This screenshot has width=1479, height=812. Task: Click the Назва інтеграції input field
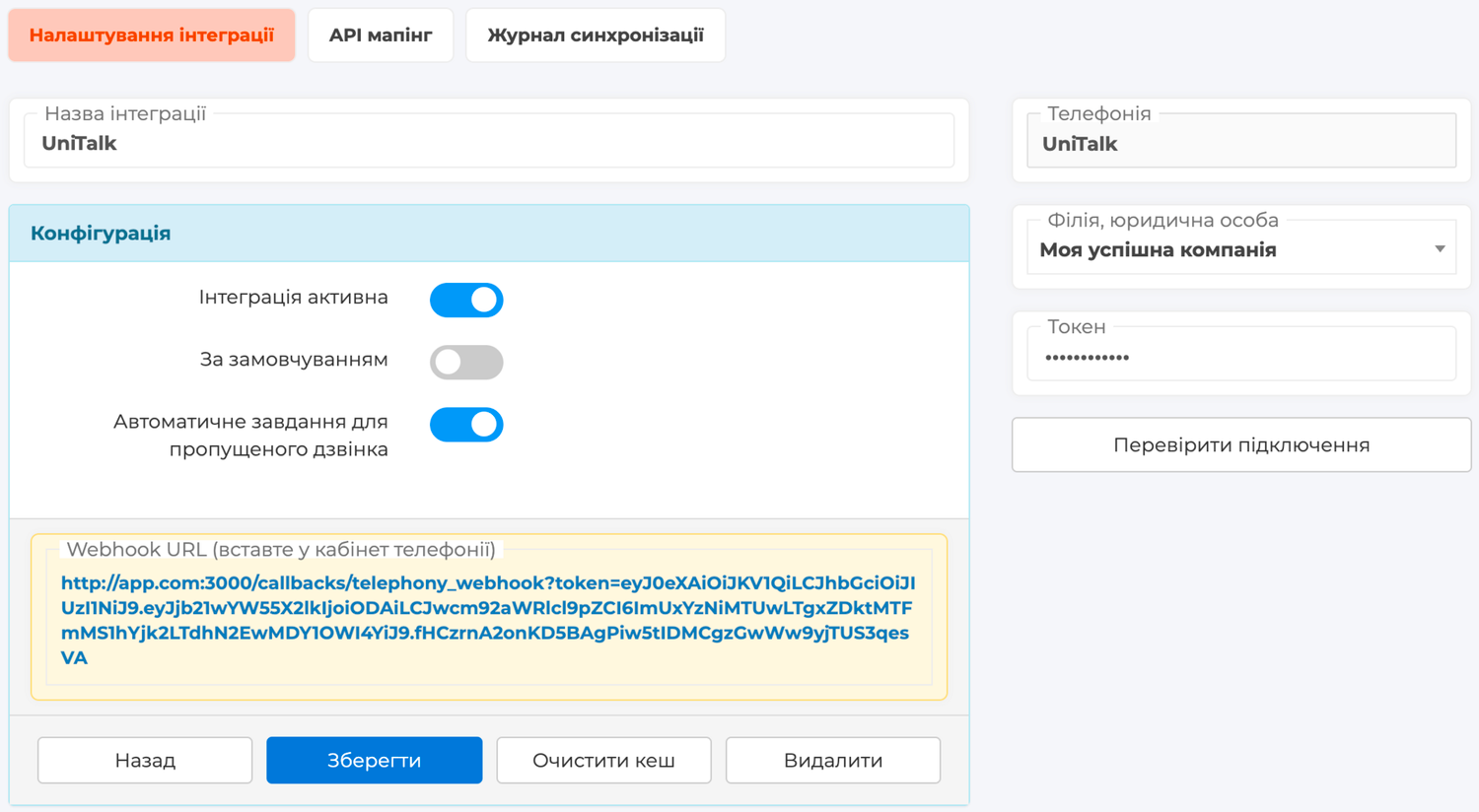point(489,141)
